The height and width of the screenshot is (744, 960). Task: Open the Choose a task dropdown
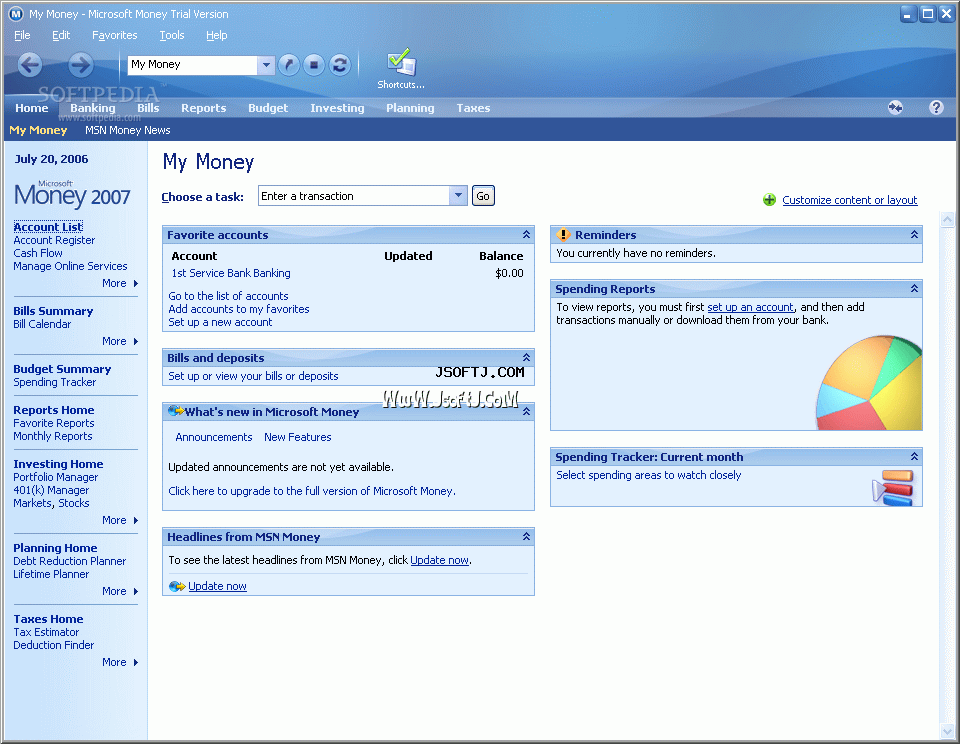(458, 196)
